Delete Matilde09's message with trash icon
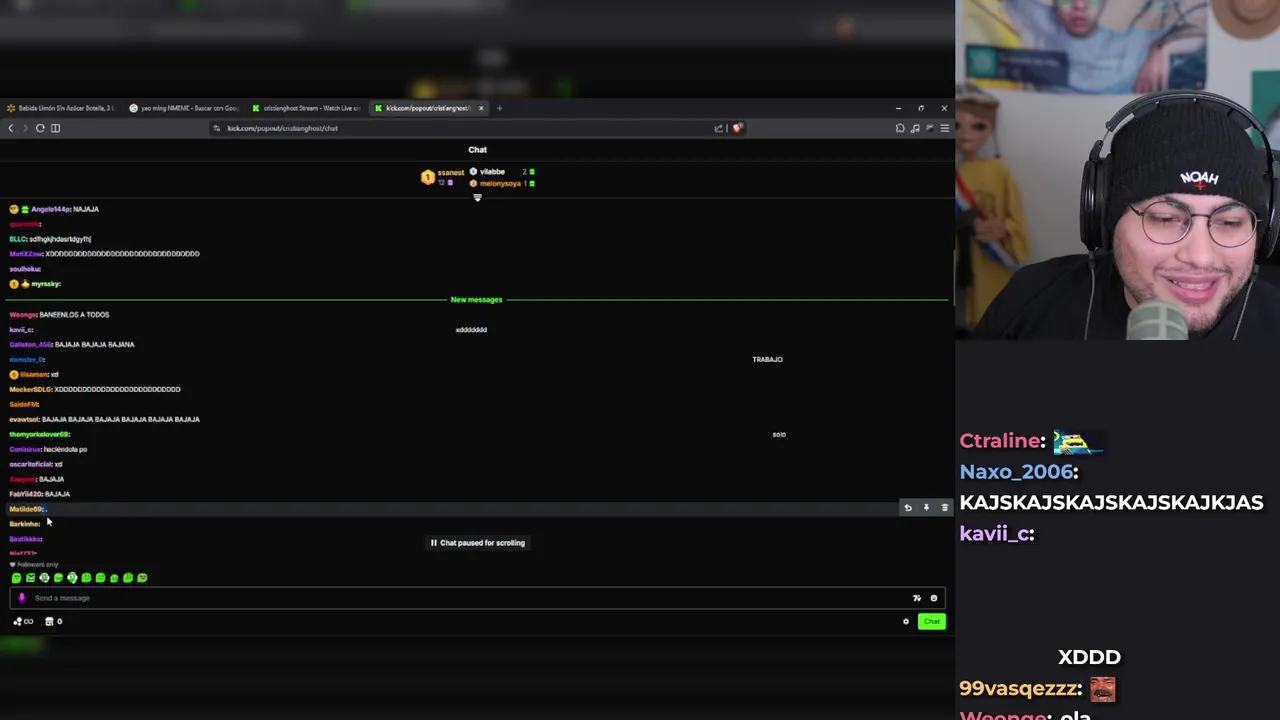Screen dimensions: 1280x720 [944, 508]
